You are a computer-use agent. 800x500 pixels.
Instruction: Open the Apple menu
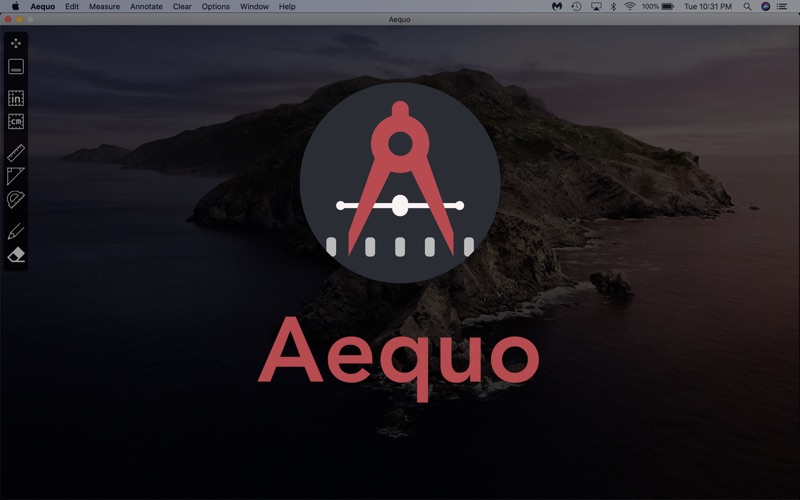tap(15, 7)
